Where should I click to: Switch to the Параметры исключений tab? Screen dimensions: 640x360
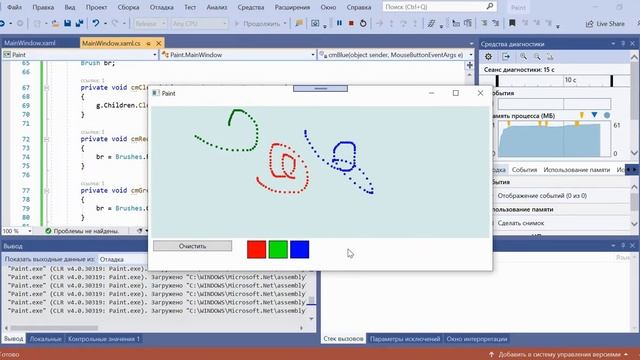point(405,339)
